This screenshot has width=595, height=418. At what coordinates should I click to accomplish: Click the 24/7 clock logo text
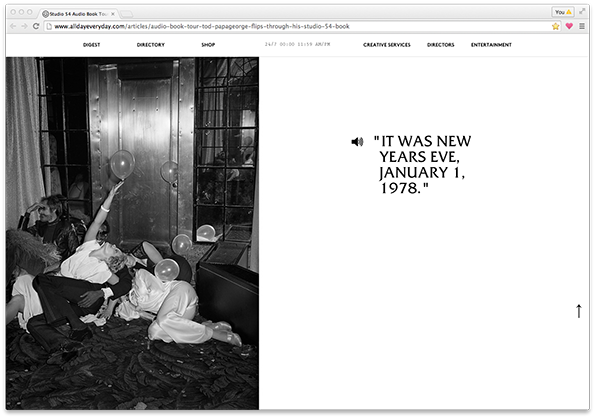[298, 44]
